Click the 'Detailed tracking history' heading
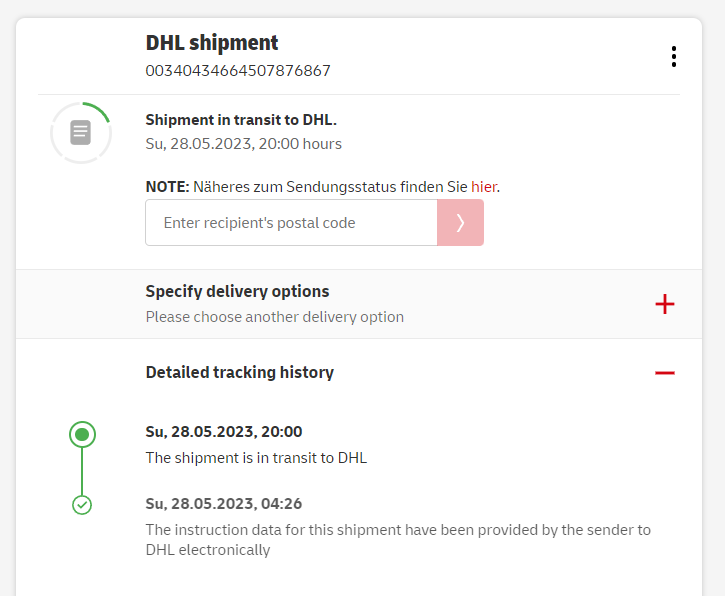The image size is (725, 596). coord(240,372)
